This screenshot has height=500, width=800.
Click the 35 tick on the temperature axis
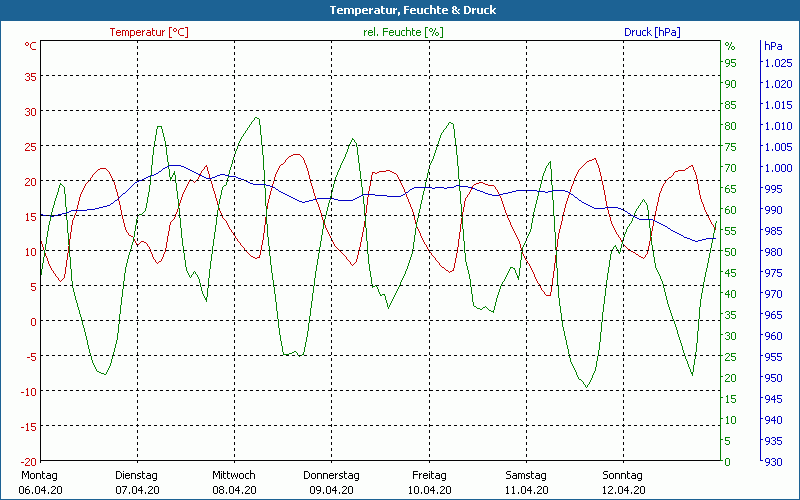point(30,76)
